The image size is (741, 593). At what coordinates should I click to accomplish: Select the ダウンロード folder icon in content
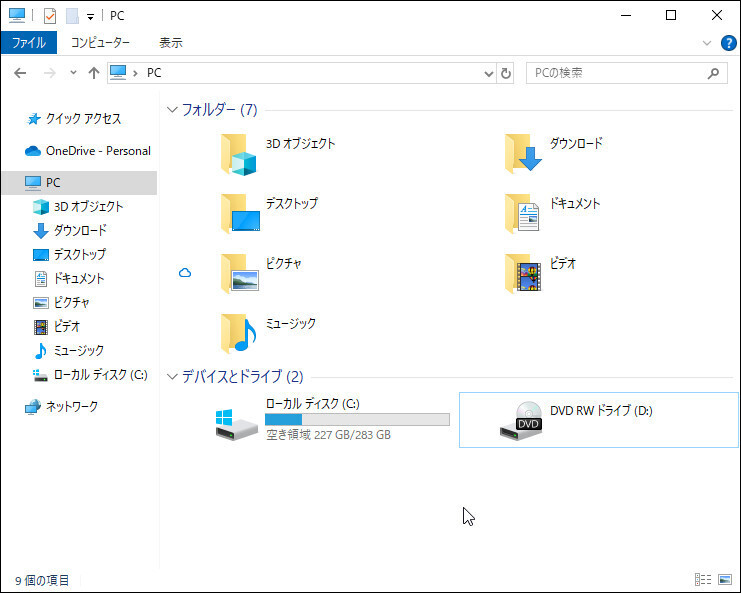pos(523,154)
